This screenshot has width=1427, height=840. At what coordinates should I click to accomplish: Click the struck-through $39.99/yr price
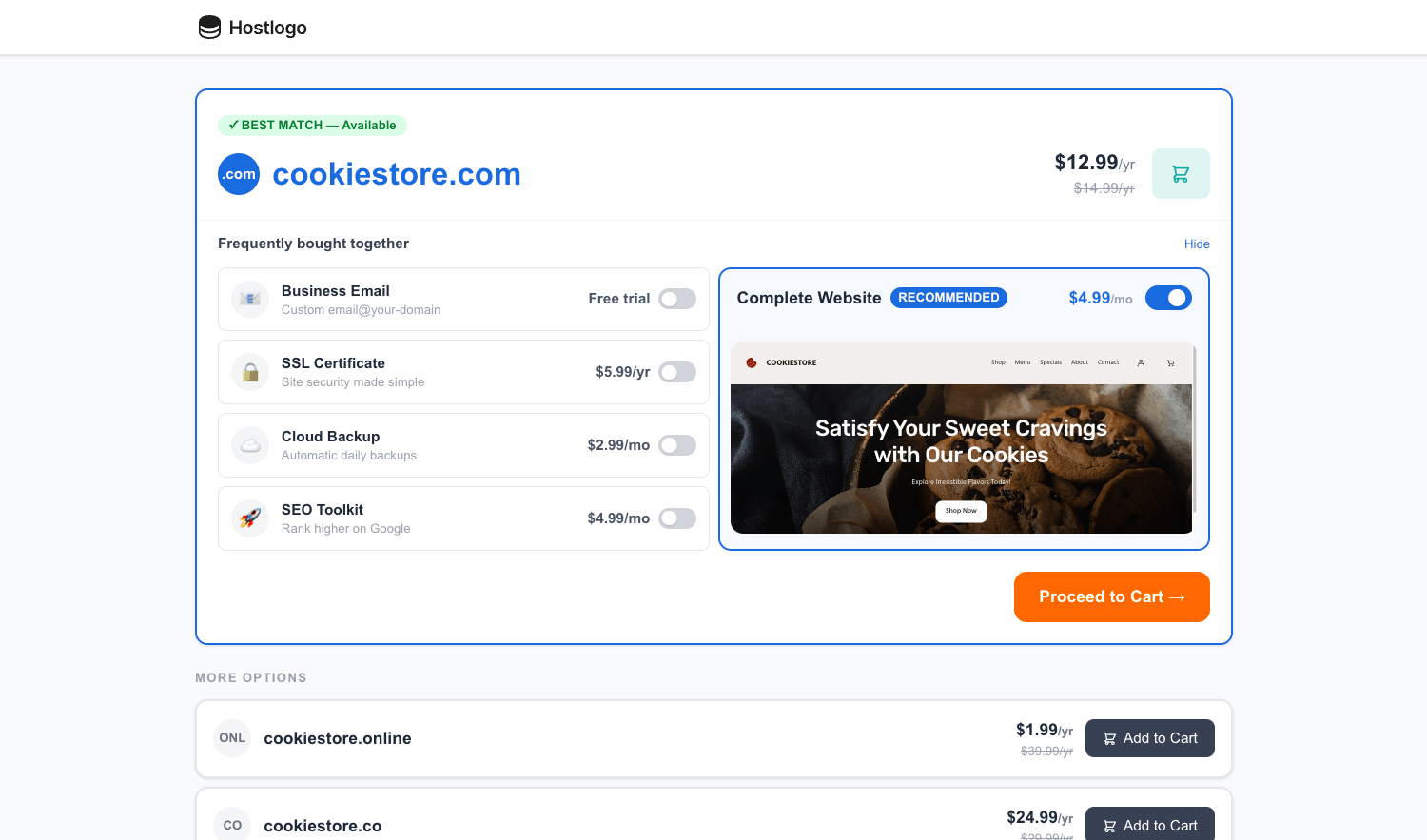pyautogui.click(x=1046, y=752)
